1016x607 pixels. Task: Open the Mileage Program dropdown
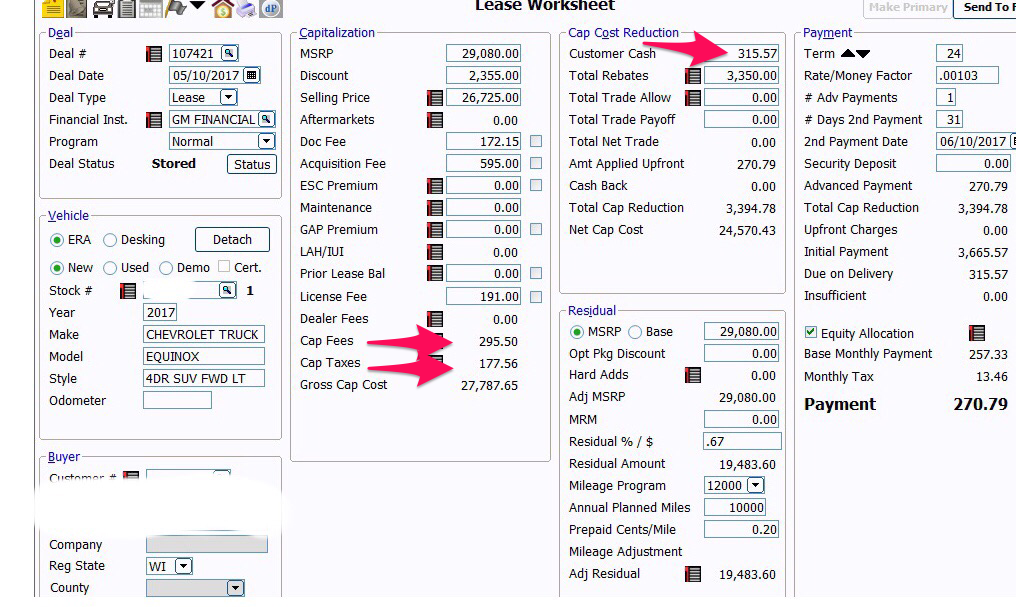756,485
